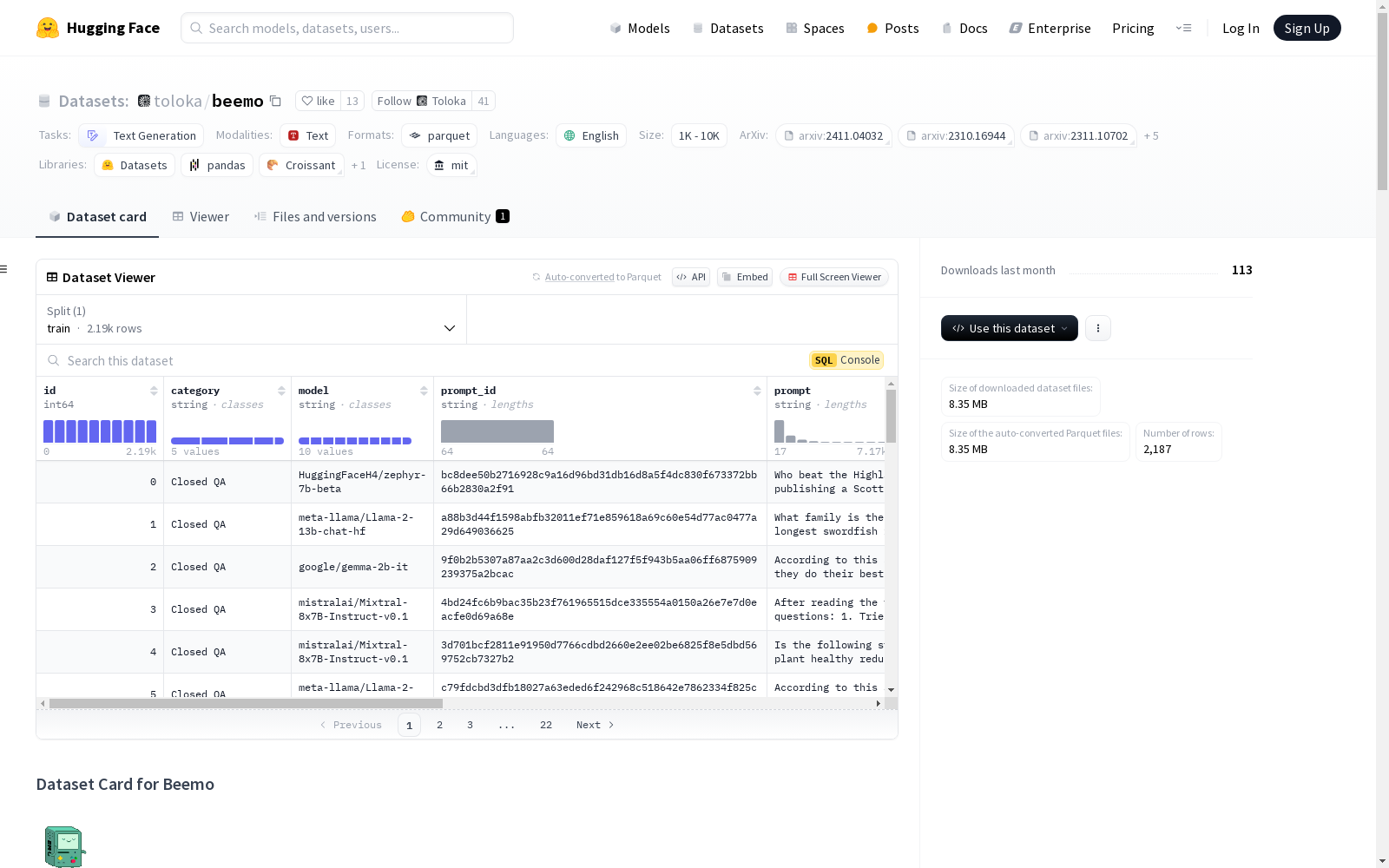The width and height of the screenshot is (1389, 868).
Task: Click the Auto-converted link
Action: (579, 277)
